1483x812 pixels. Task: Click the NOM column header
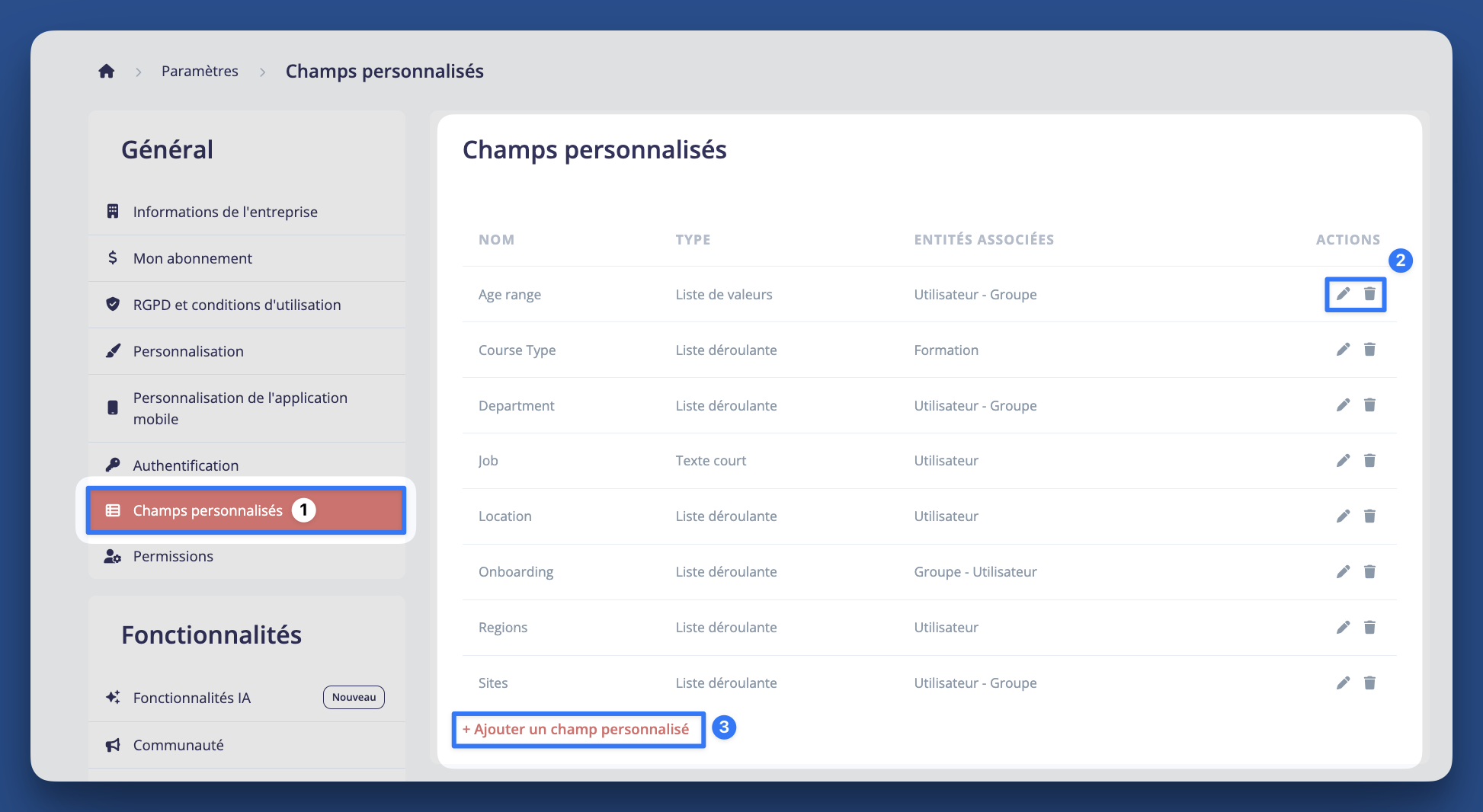(x=496, y=239)
